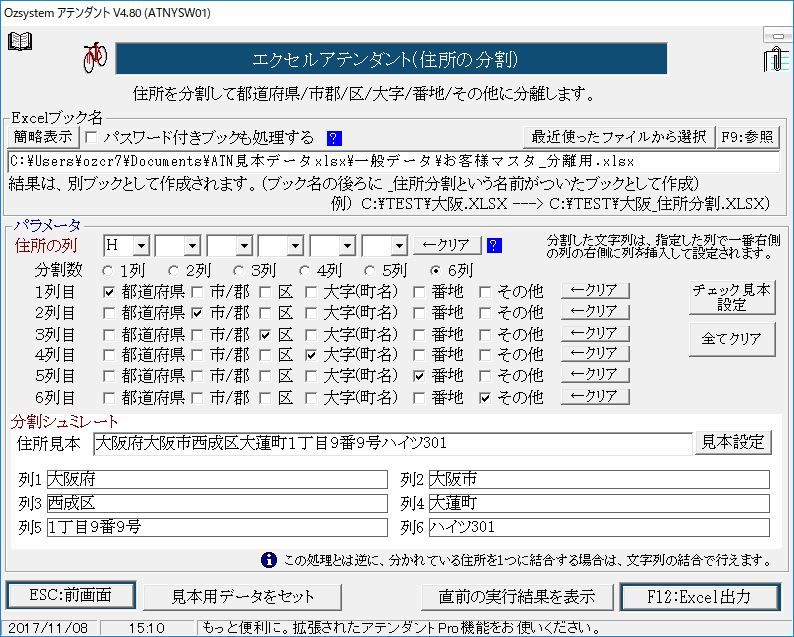The width and height of the screenshot is (794, 637).
Task: Open the third 住所の列 dropdown
Action: tap(244, 246)
